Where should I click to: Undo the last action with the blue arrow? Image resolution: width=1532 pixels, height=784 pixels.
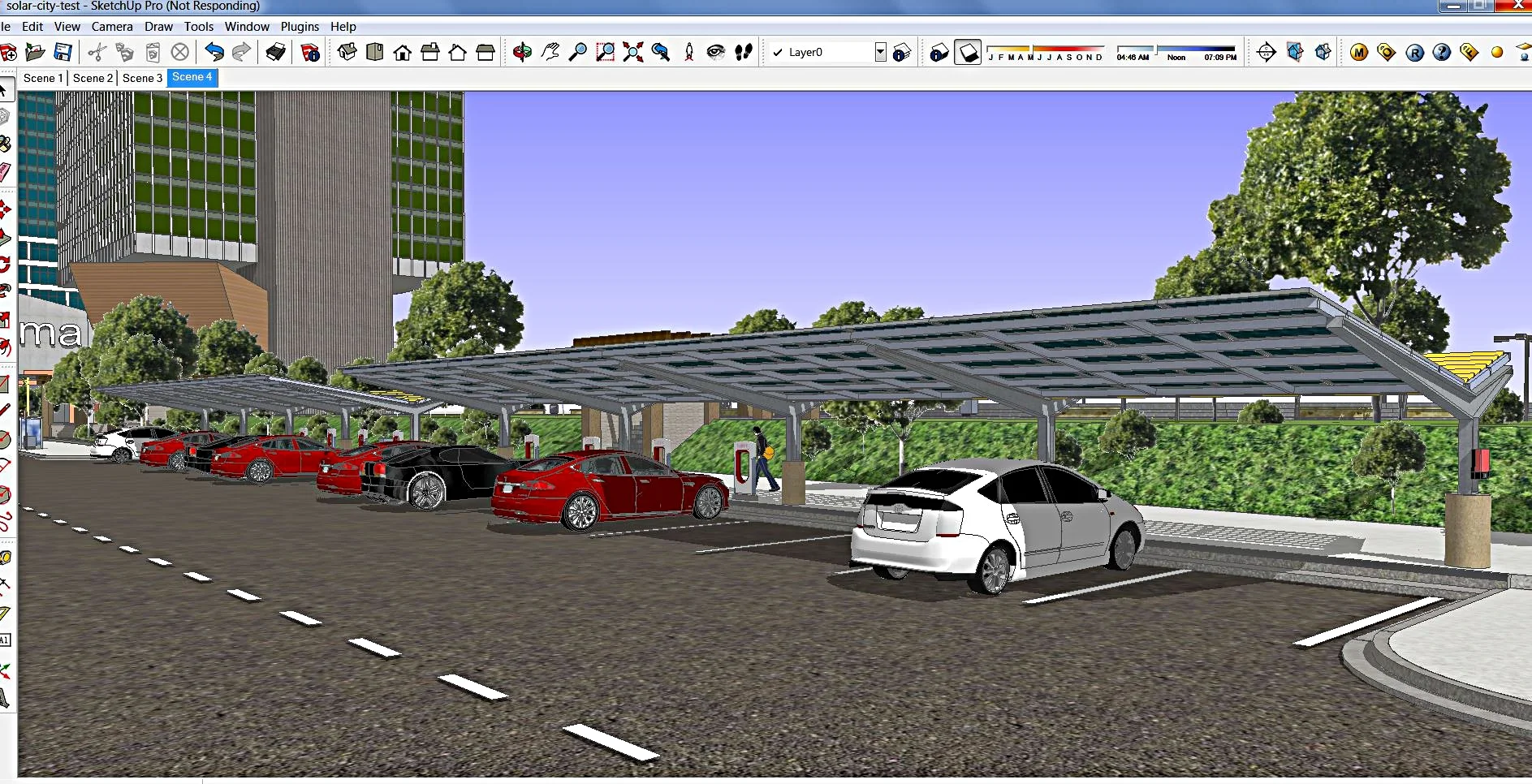[214, 53]
